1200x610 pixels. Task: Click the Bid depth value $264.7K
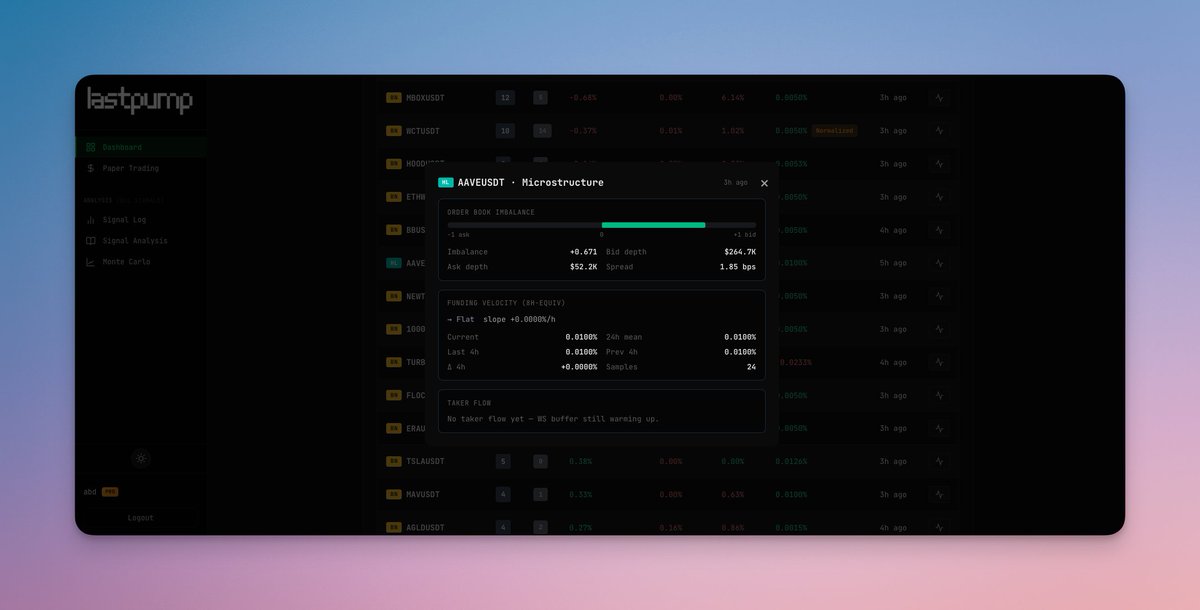click(x=740, y=252)
